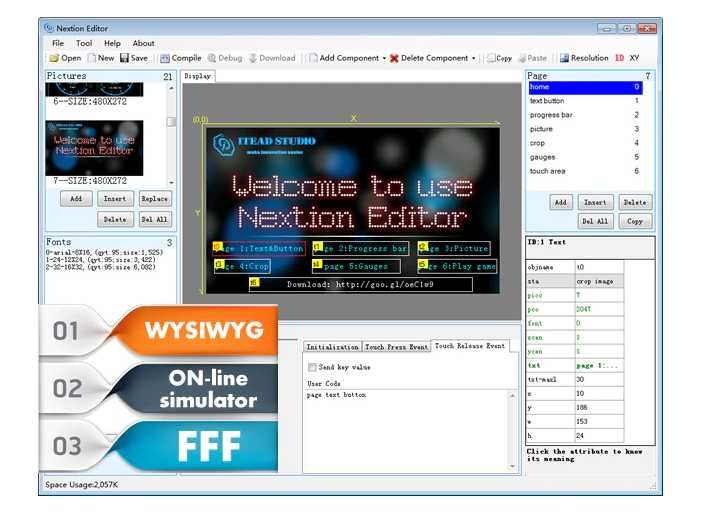Select the picture page
Viewport: 717px width, 515px height.
[x=585, y=129]
